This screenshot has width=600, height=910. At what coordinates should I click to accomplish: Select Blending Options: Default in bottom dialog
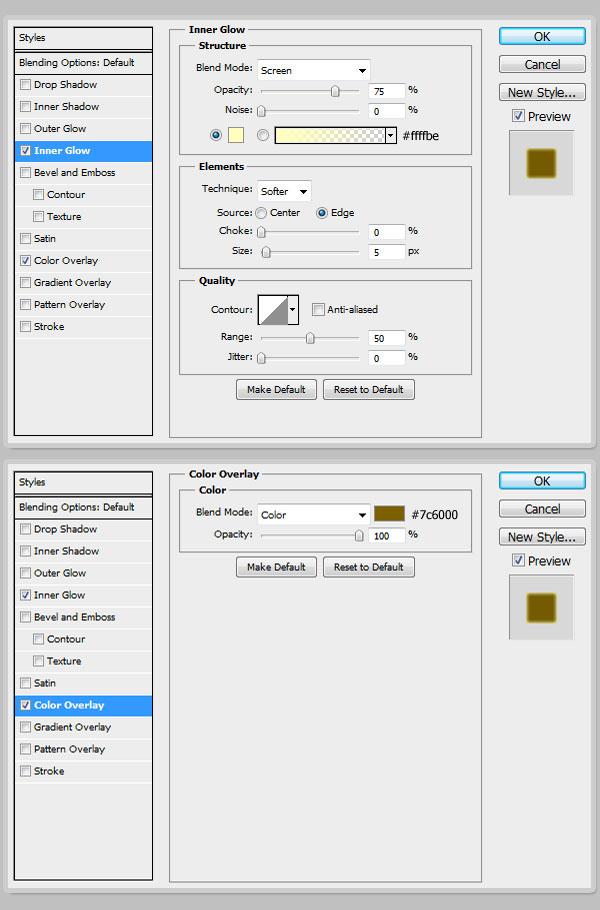point(83,507)
